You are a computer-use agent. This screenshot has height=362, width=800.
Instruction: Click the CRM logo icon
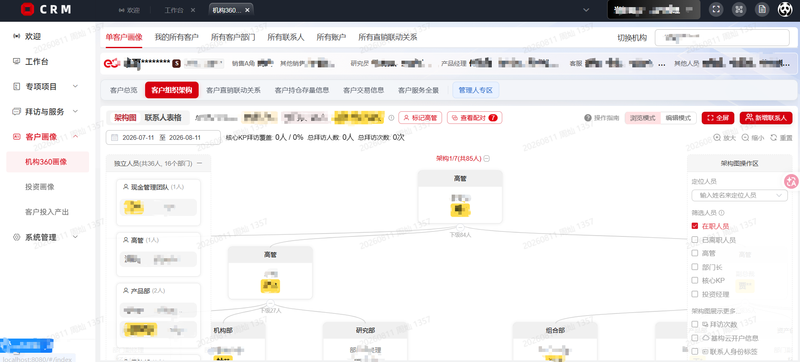pos(28,9)
